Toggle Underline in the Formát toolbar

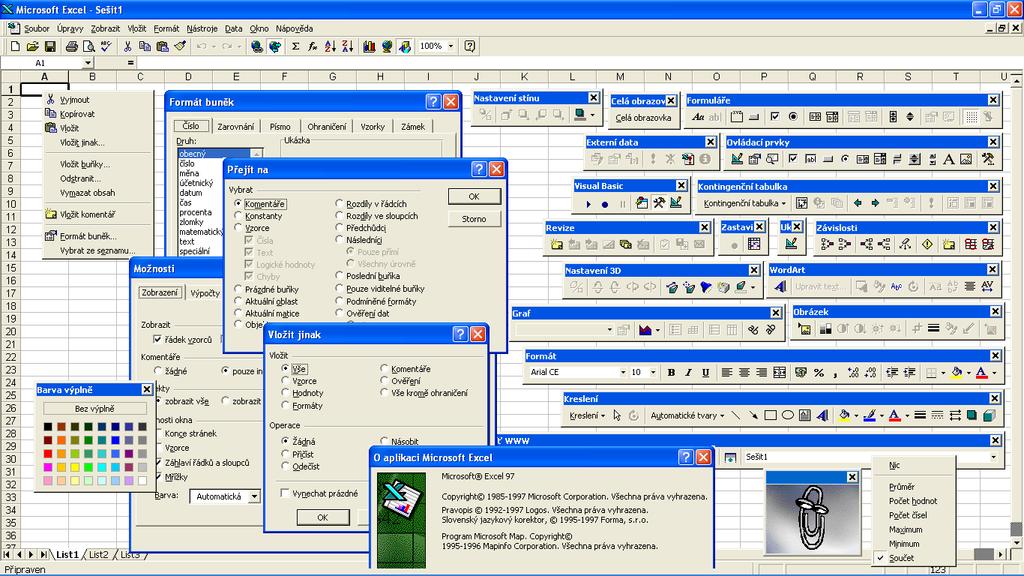[705, 372]
